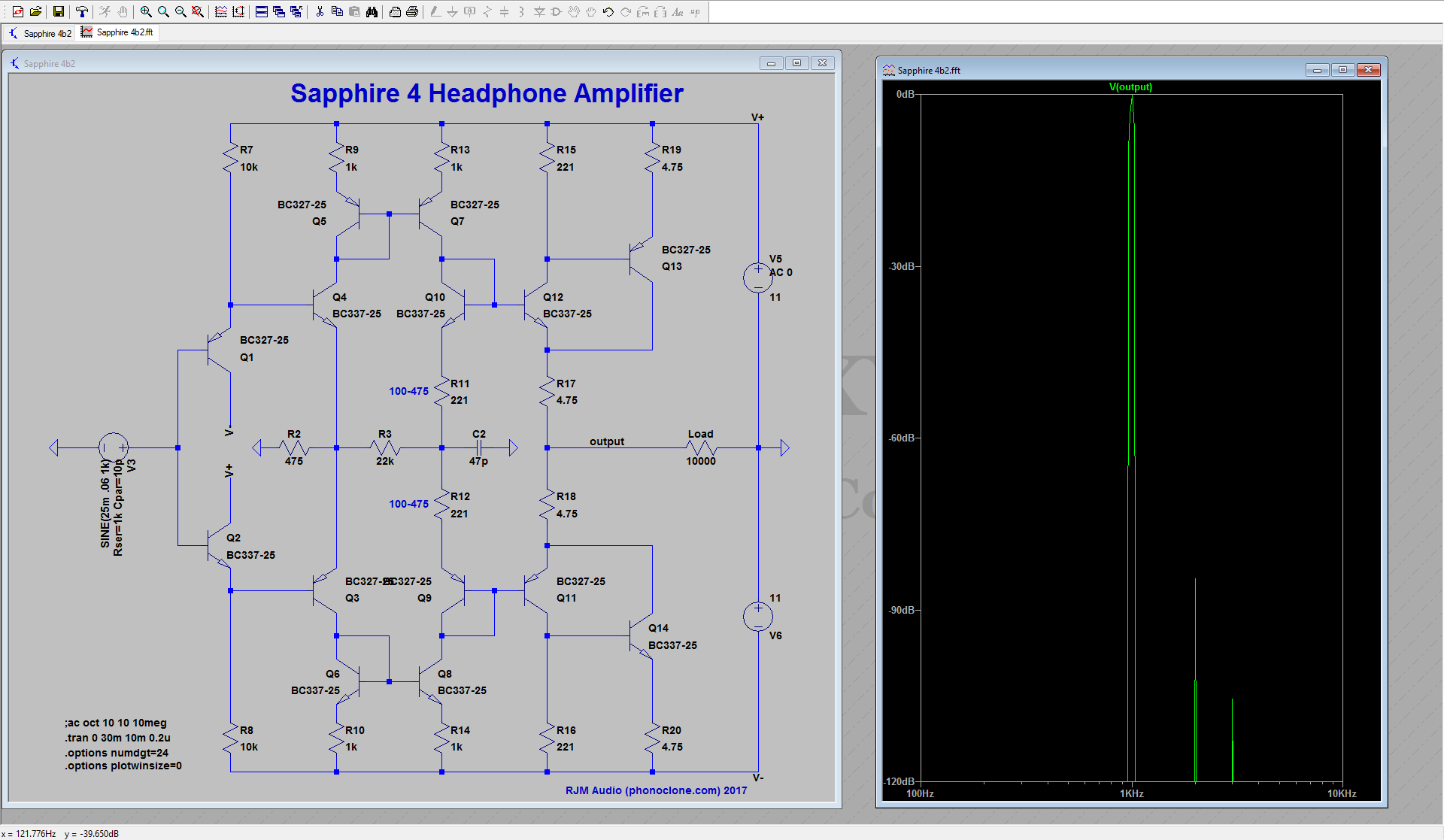Maximize the Sapphire 4b2 schematic window

pyautogui.click(x=796, y=63)
